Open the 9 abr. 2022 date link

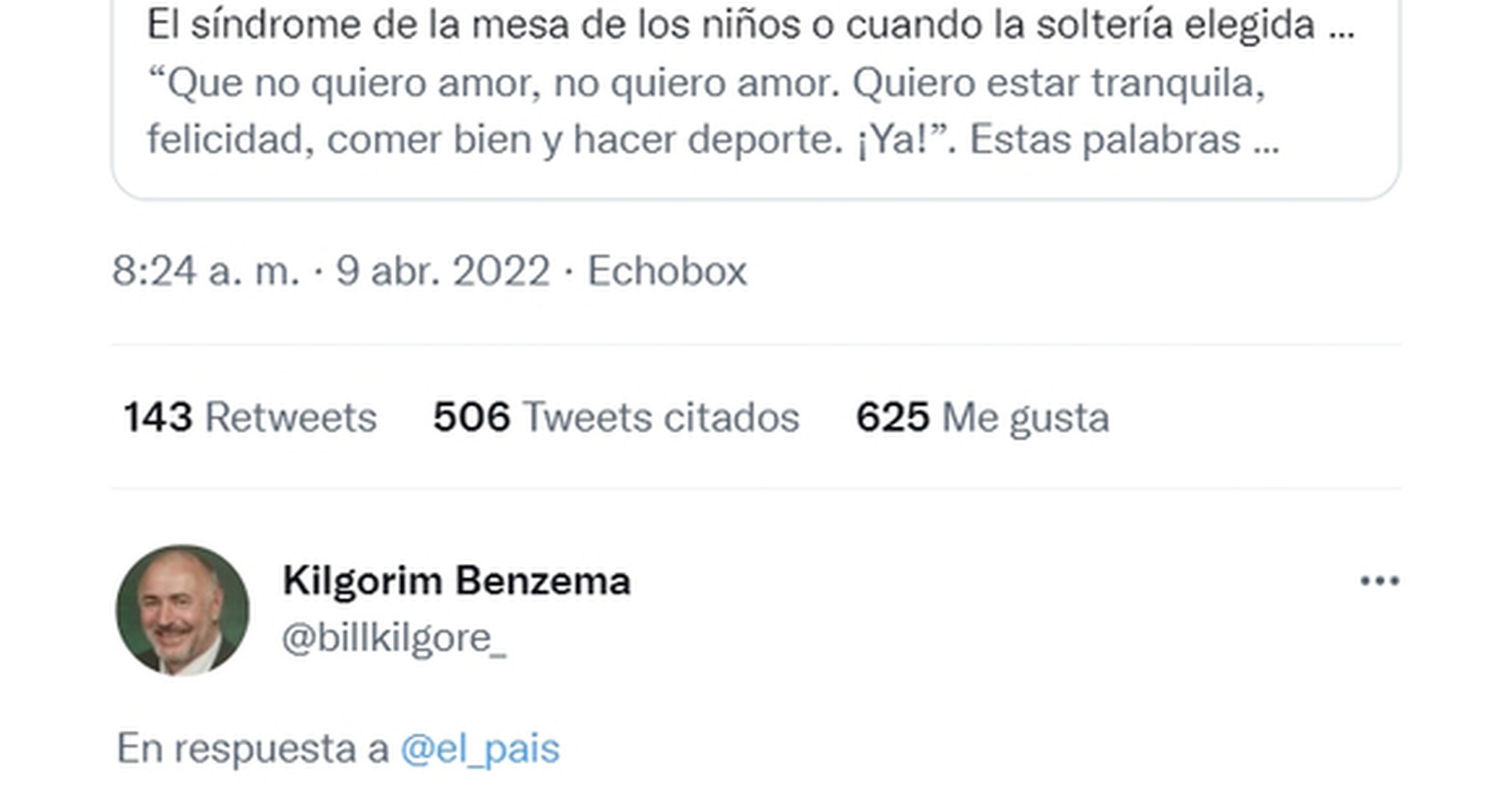(x=443, y=271)
